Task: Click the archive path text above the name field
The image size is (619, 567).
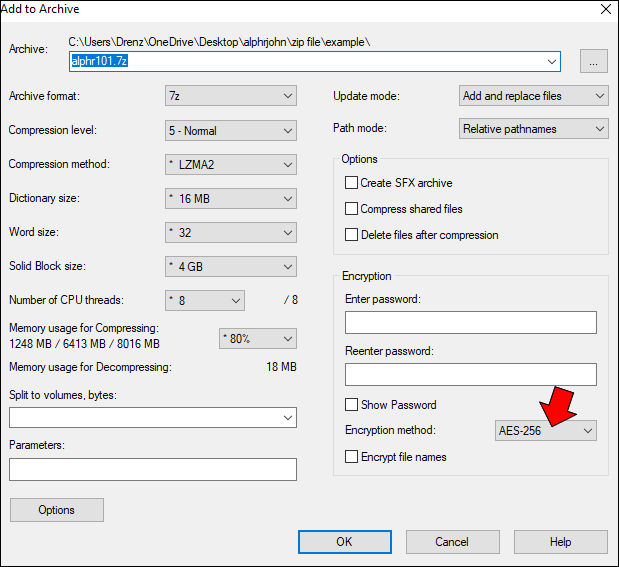Action: pos(219,42)
